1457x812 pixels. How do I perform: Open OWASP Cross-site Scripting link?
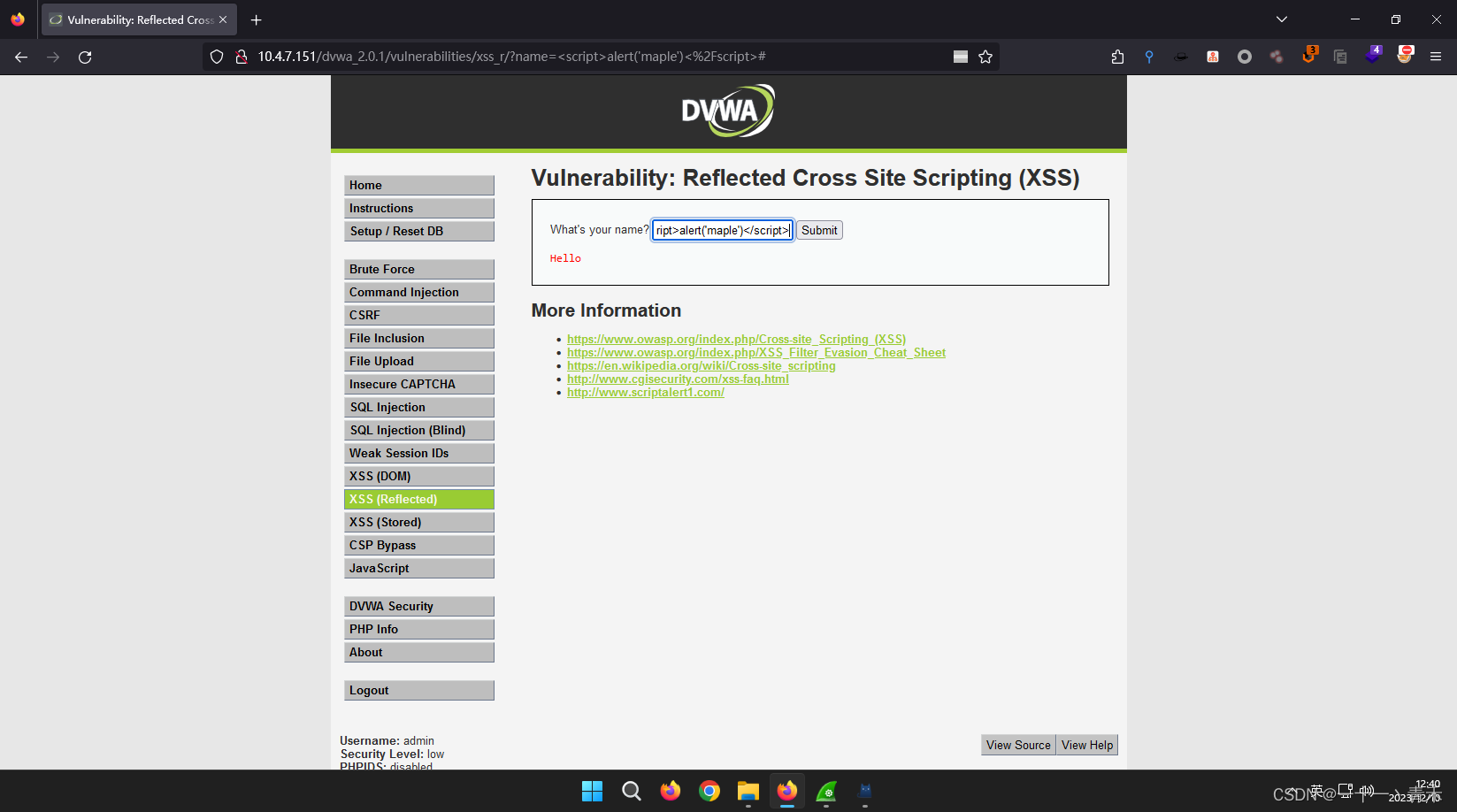(736, 339)
